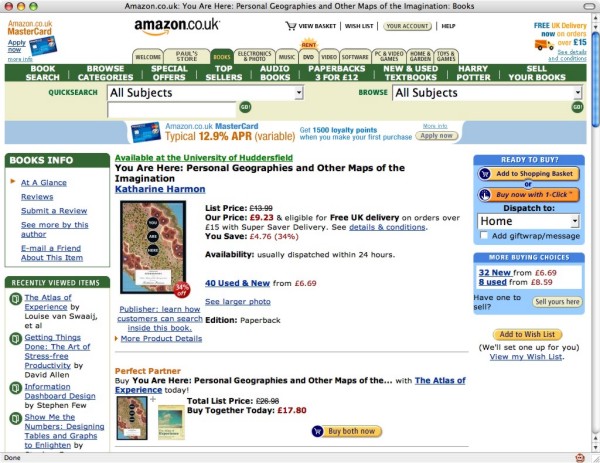Click the free delivery van icon
600x463 pixels.
click(x=543, y=44)
